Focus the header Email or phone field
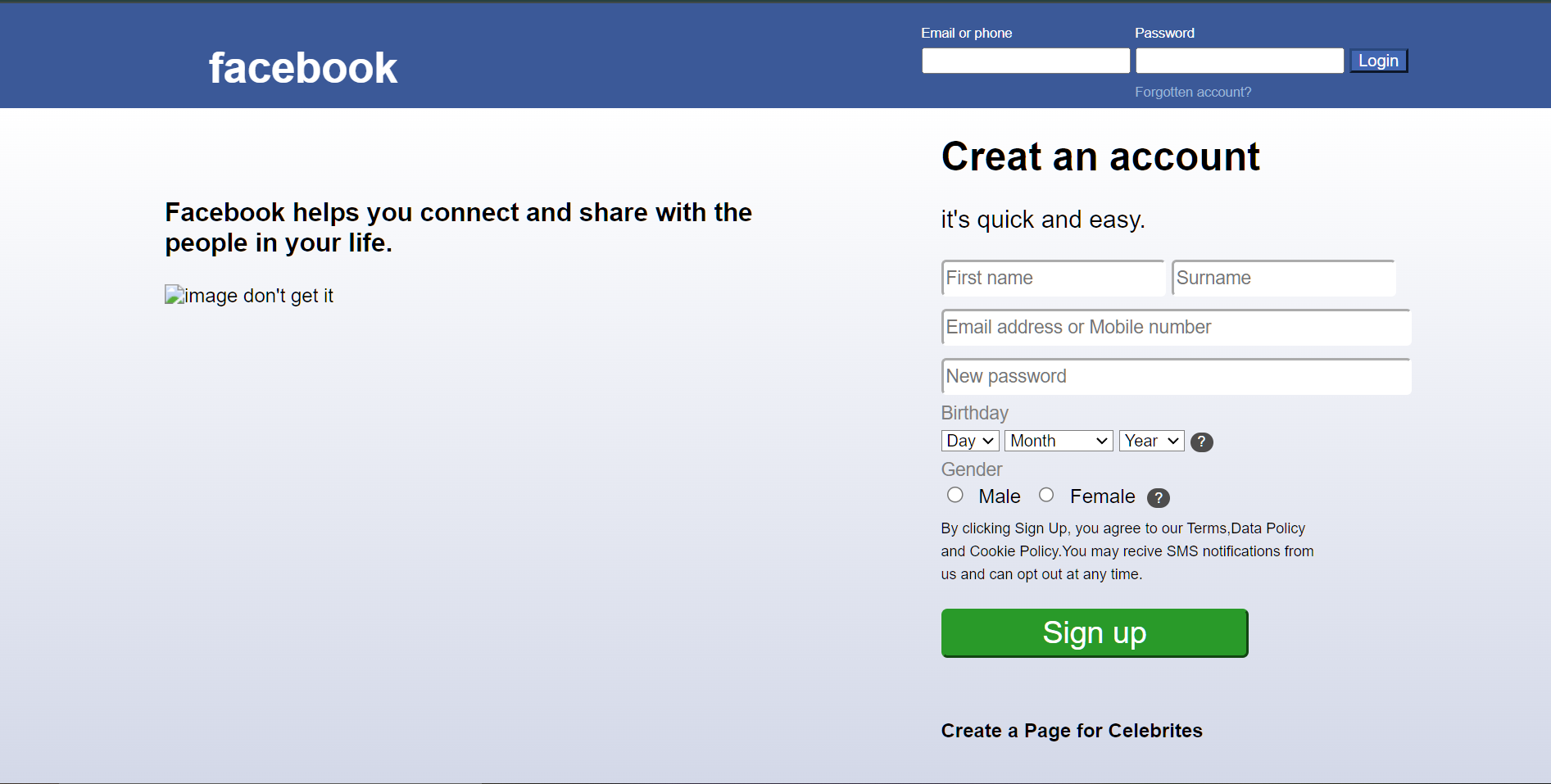The image size is (1551, 784). tap(1025, 61)
